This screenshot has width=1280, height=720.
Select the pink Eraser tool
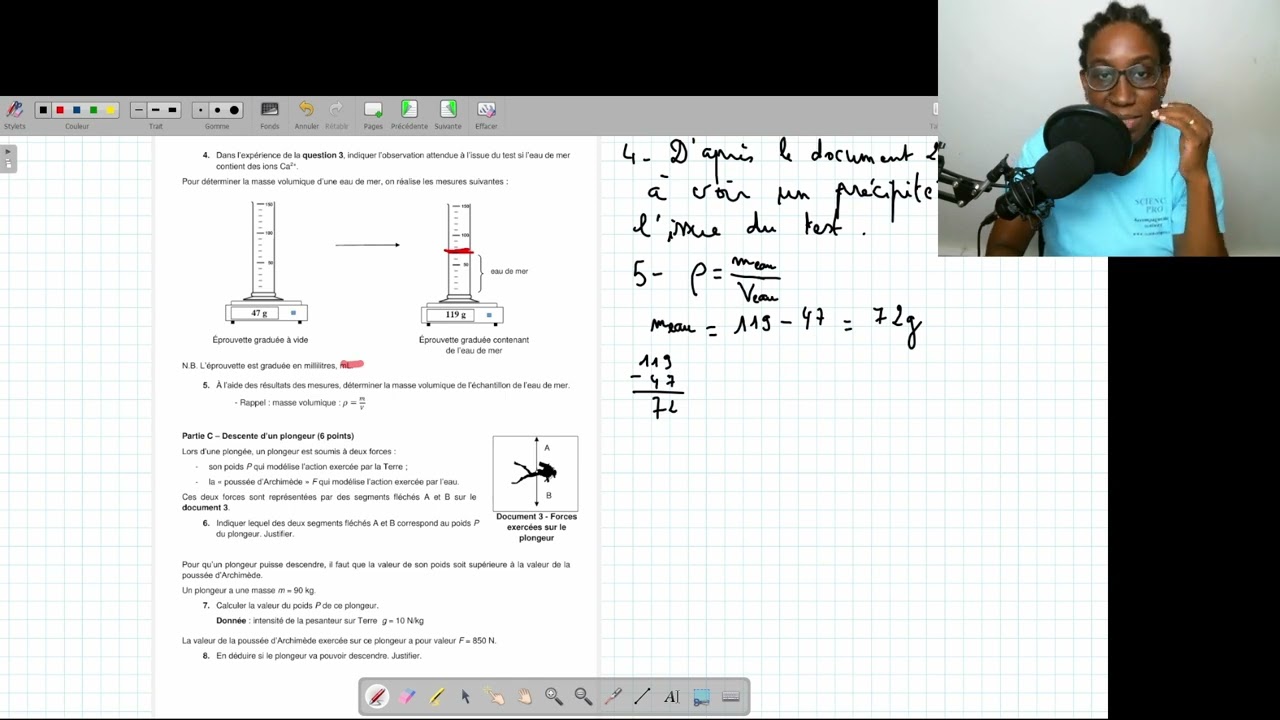(407, 697)
